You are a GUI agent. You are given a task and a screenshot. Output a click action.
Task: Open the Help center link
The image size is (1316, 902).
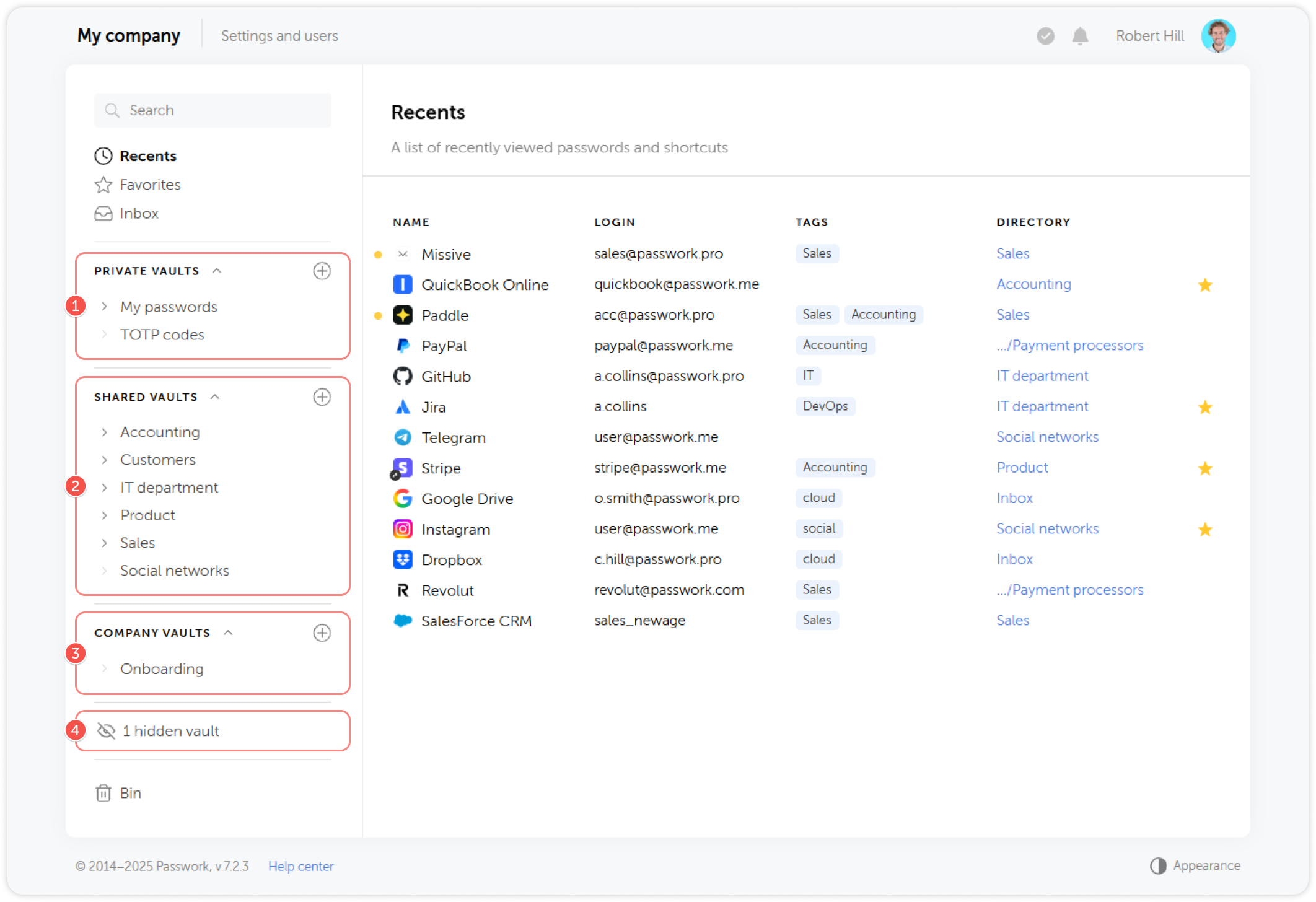[x=300, y=865]
